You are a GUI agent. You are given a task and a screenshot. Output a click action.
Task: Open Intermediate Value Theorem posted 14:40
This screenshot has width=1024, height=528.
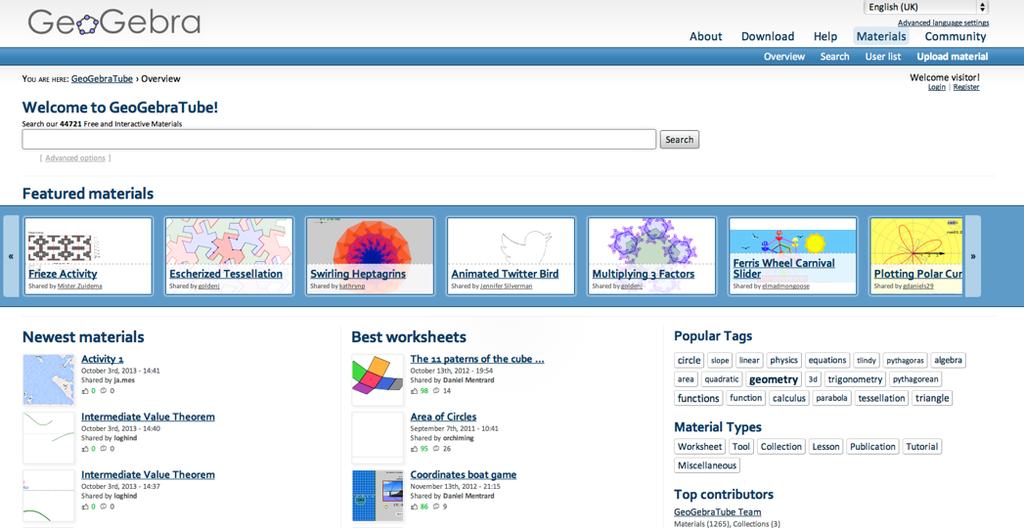[148, 417]
